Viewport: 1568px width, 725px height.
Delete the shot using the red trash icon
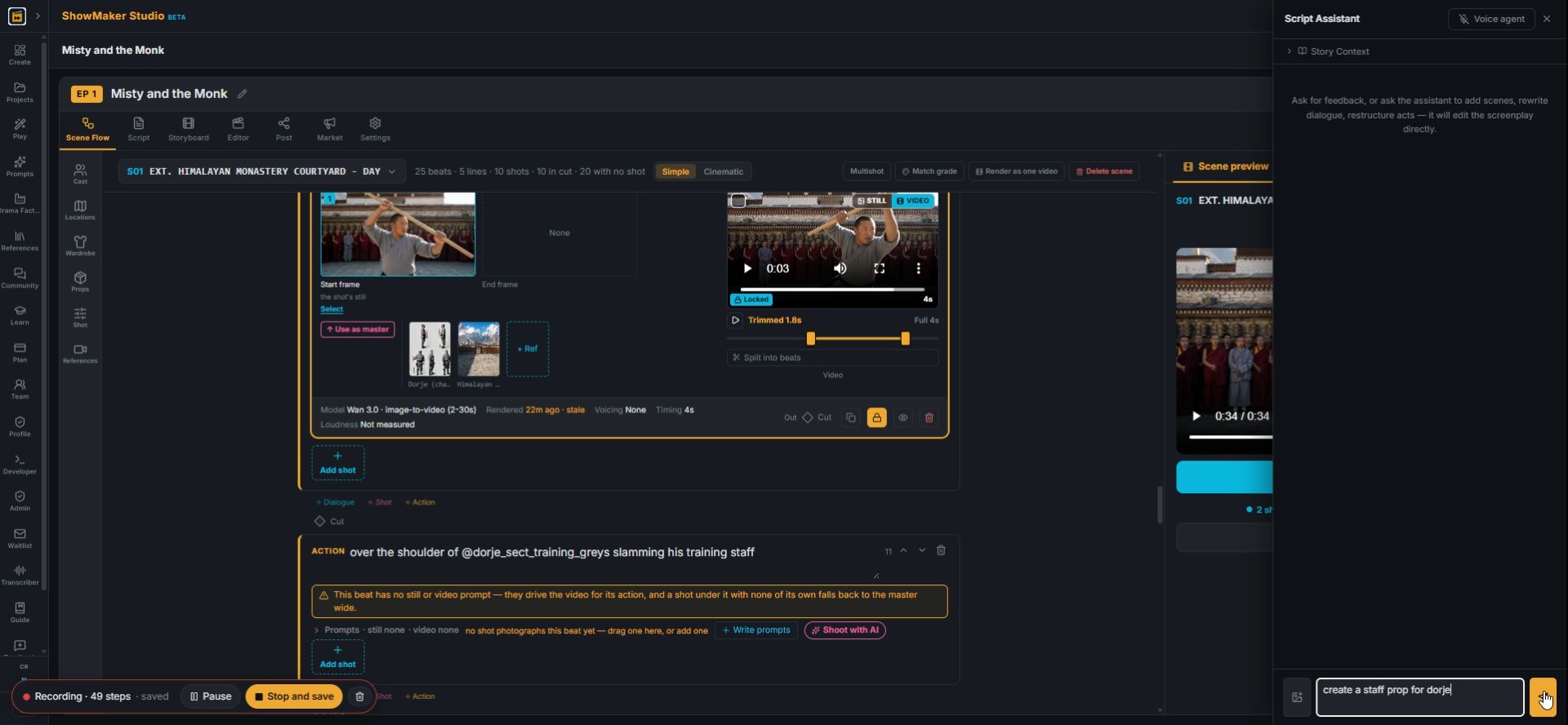tap(929, 417)
